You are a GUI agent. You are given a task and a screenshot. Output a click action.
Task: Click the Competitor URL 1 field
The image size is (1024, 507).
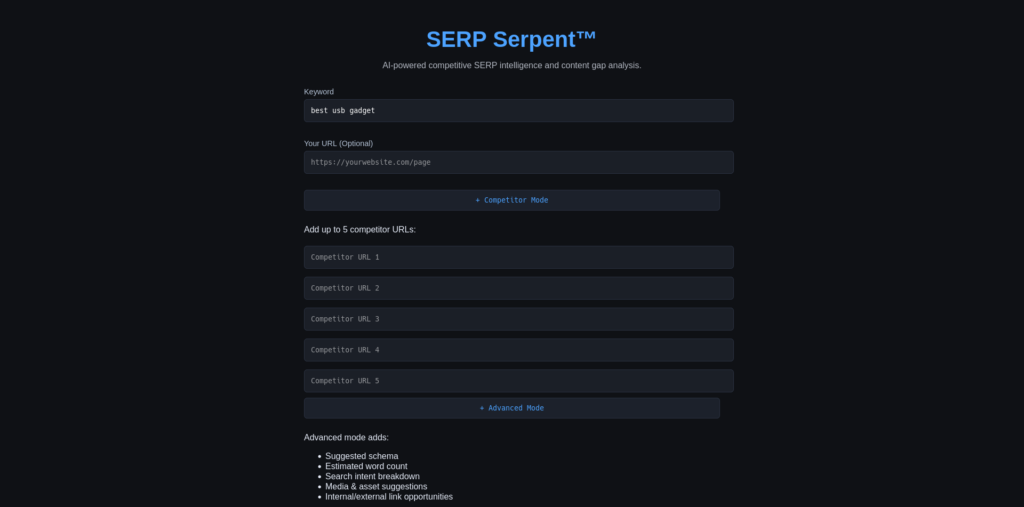(518, 257)
